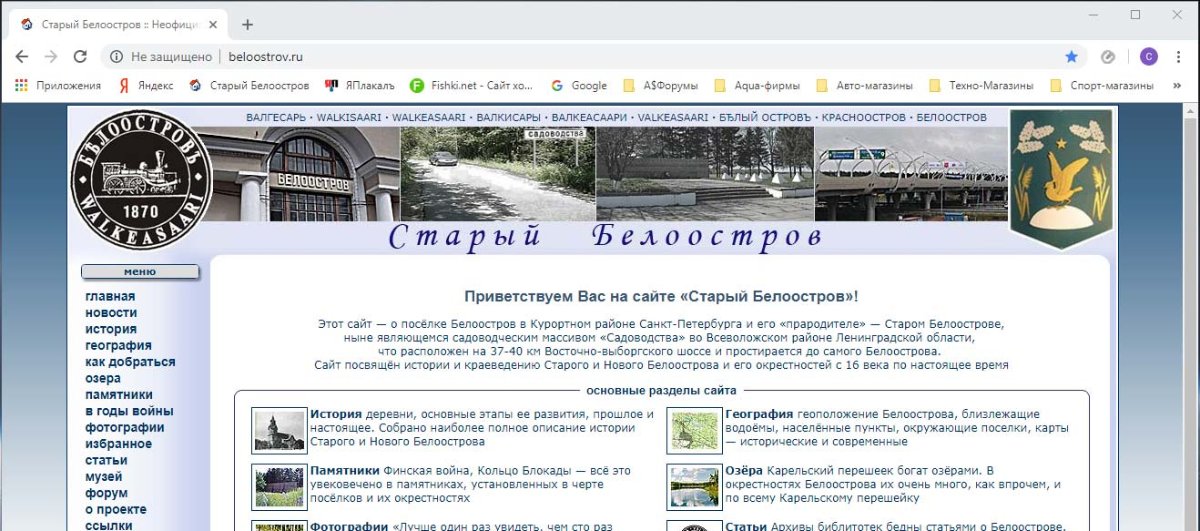Viewport: 1200px width, 531px height.
Task: Open the Chrome three-dot menu
Action: point(1178,57)
